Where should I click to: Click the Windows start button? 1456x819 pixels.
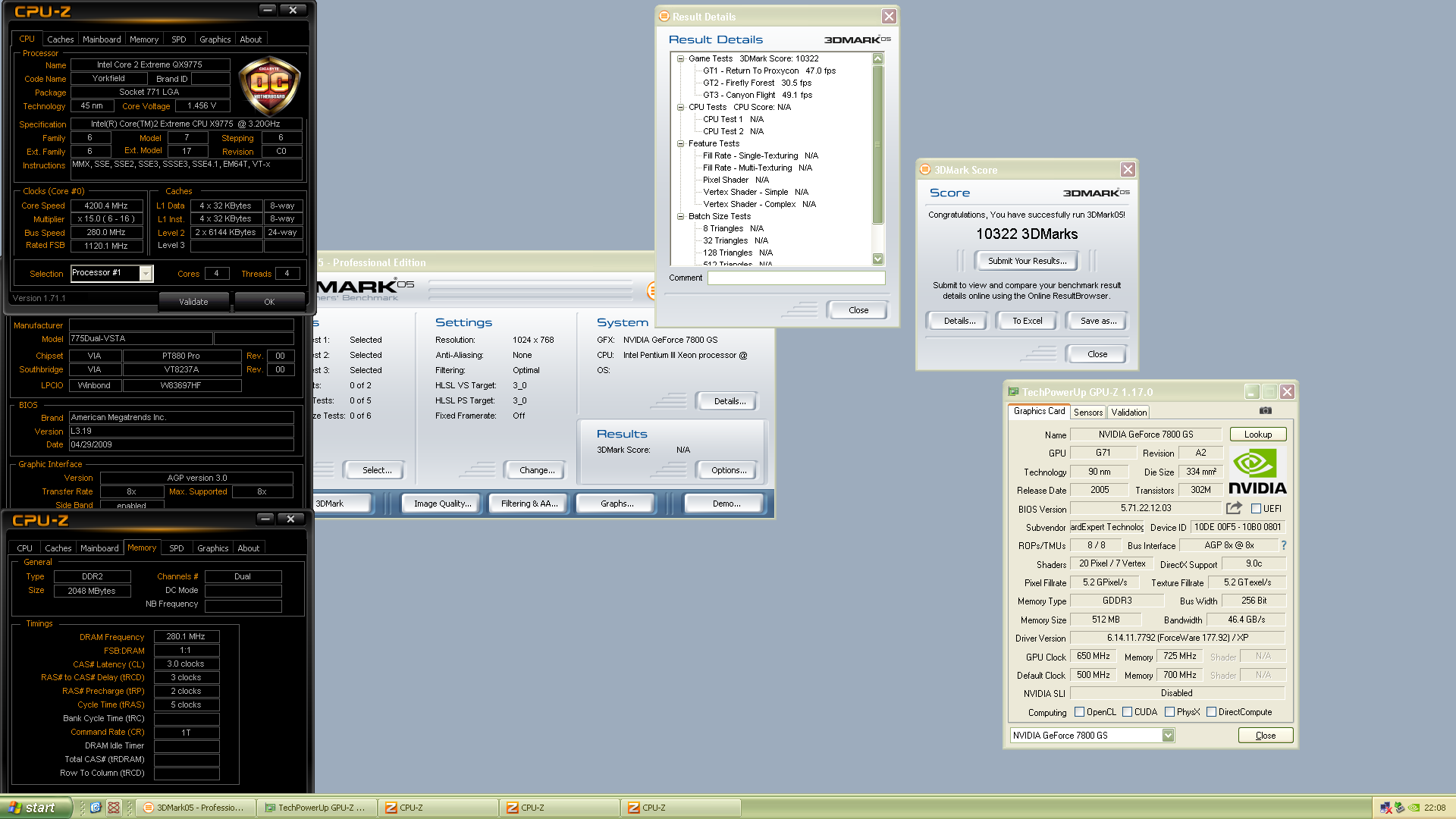click(36, 808)
